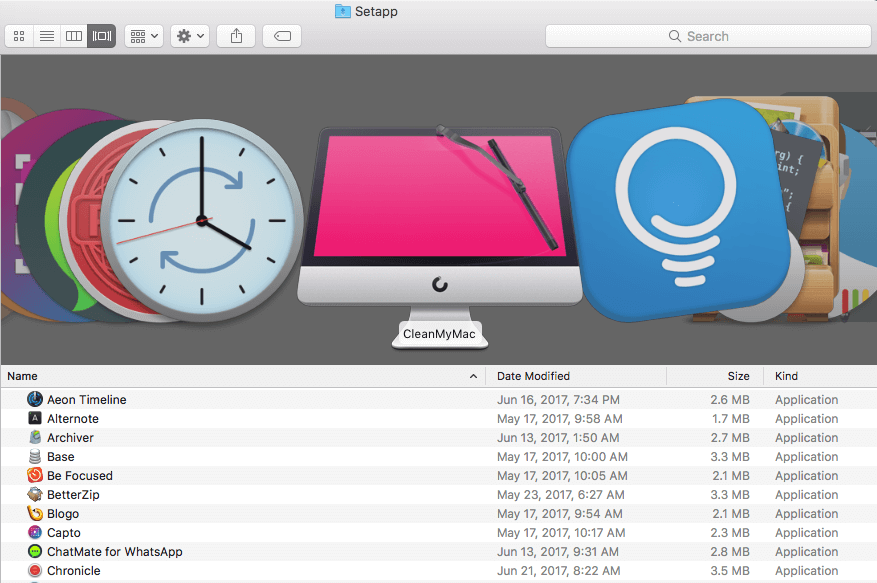
Task: Click the Blogo app icon
Action: [35, 513]
